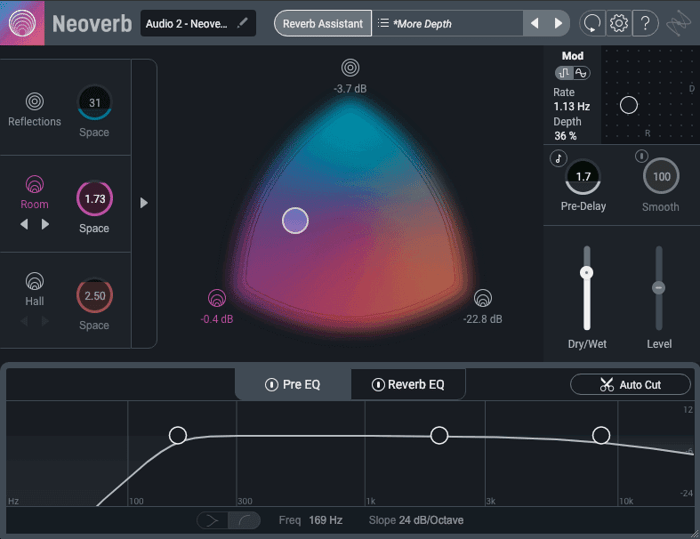
Task: Go to the next preset arrow
Action: click(558, 23)
